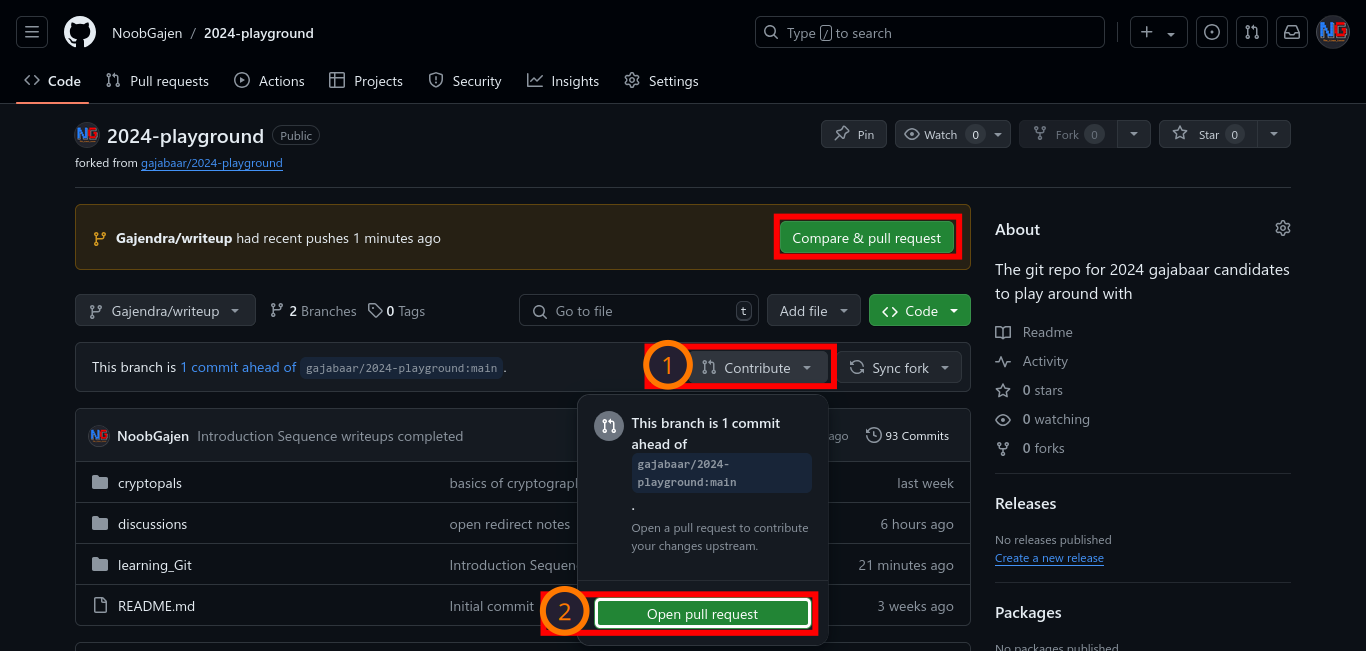Click the Fork button

pos(1068,134)
